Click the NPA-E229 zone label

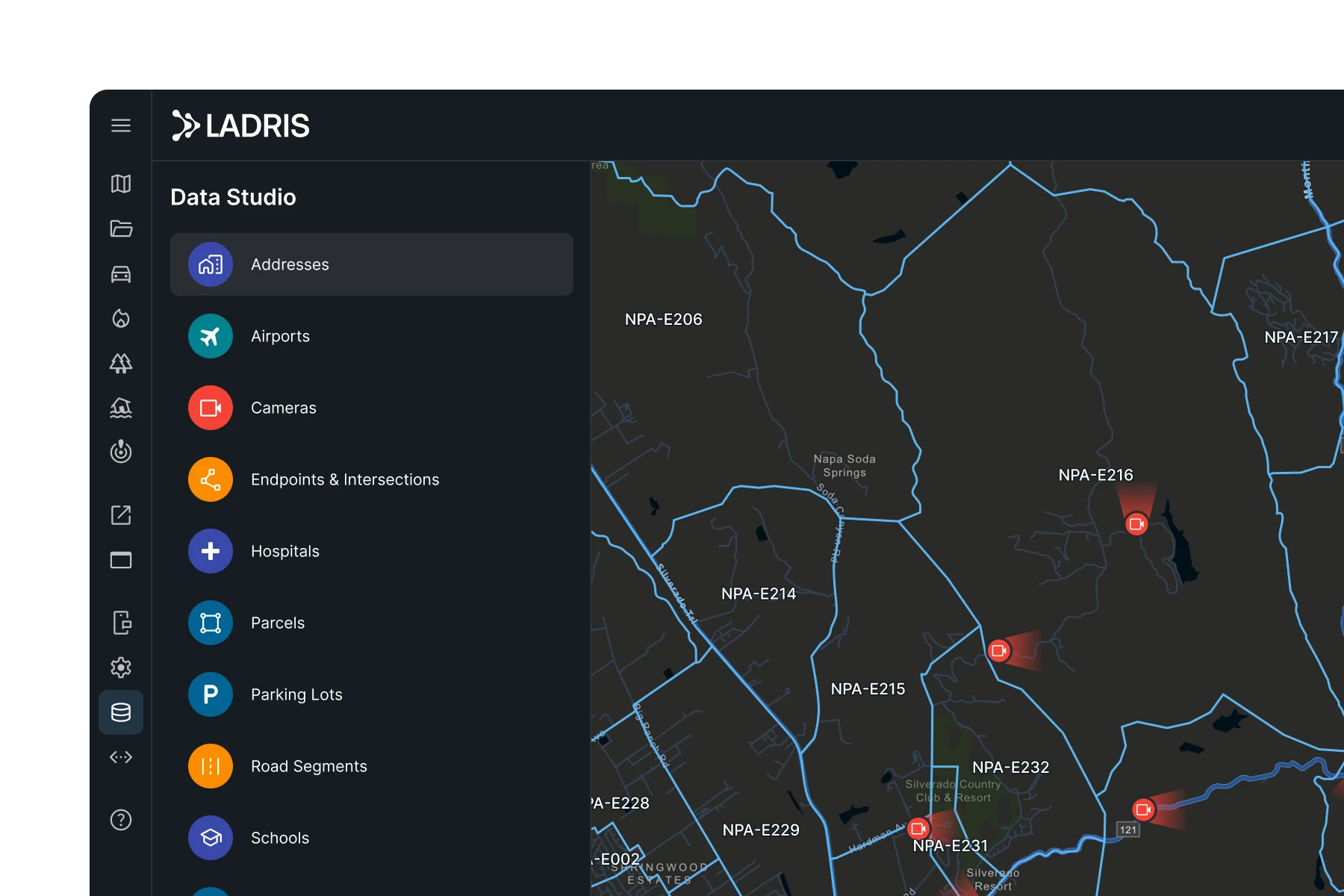[761, 830]
